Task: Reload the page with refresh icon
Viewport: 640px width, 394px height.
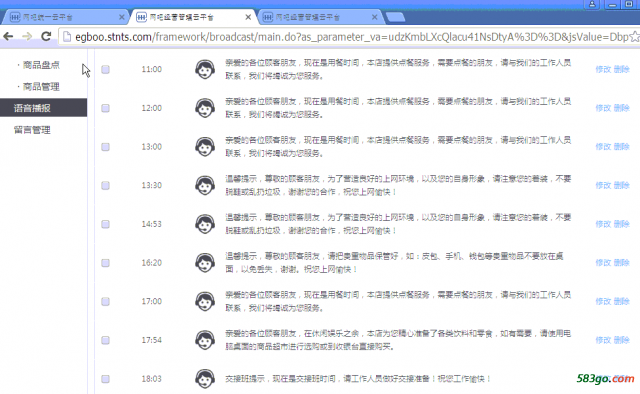Action: 46,36
